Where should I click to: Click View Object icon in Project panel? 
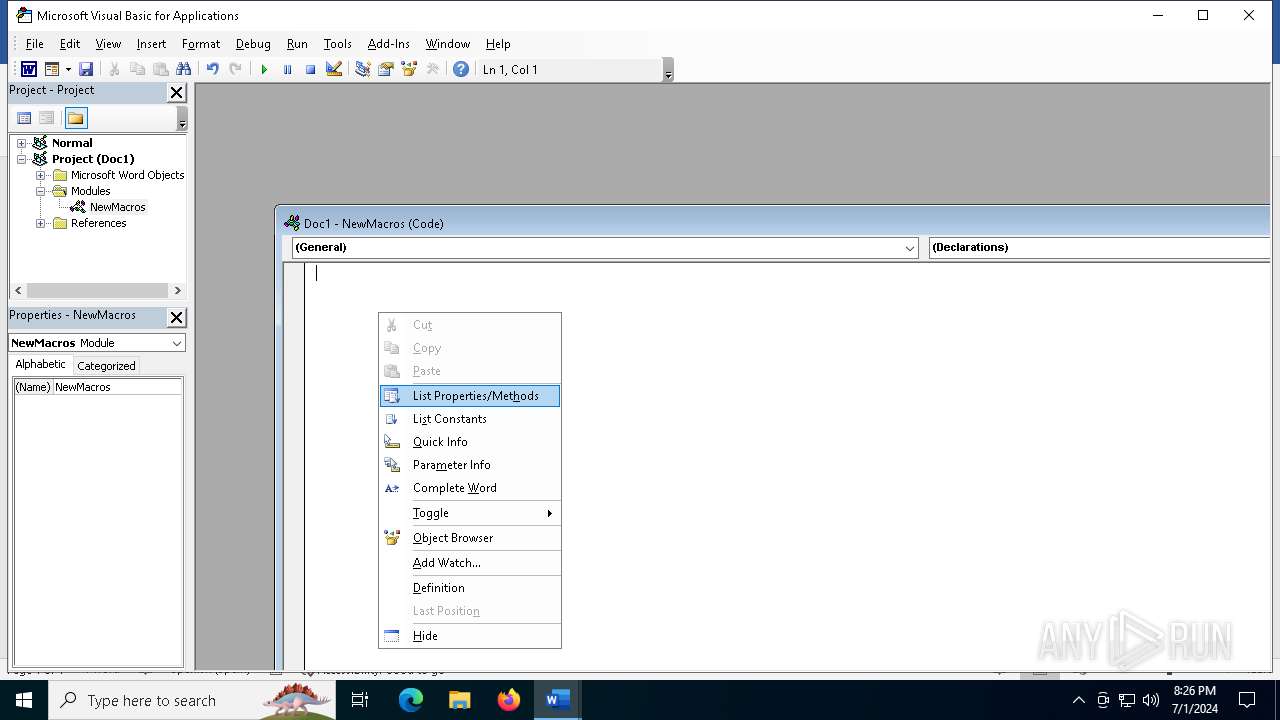tap(46, 118)
